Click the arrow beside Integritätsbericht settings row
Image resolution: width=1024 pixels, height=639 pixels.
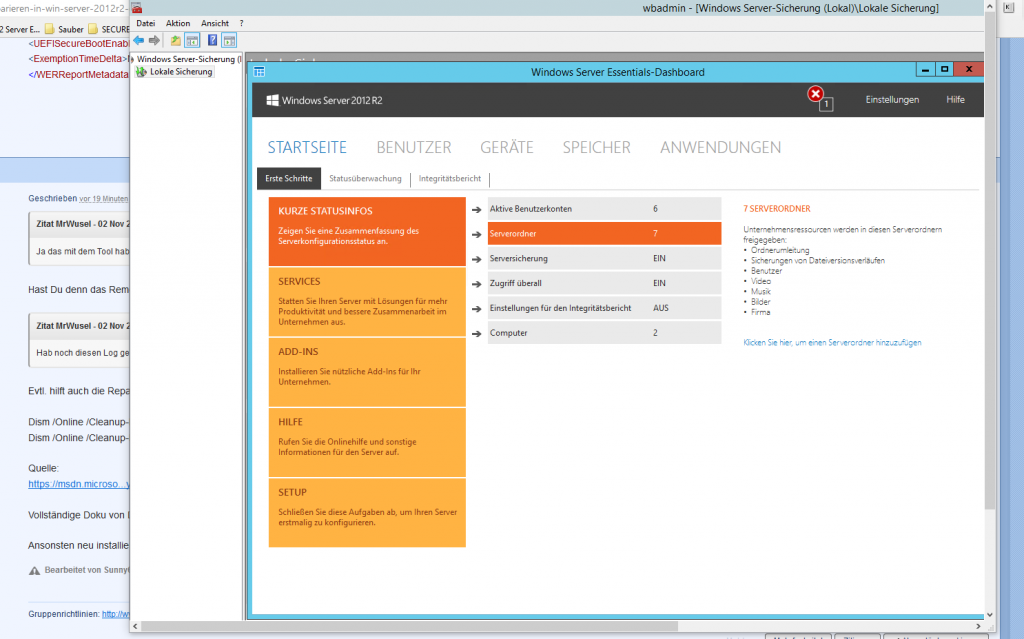[477, 309]
